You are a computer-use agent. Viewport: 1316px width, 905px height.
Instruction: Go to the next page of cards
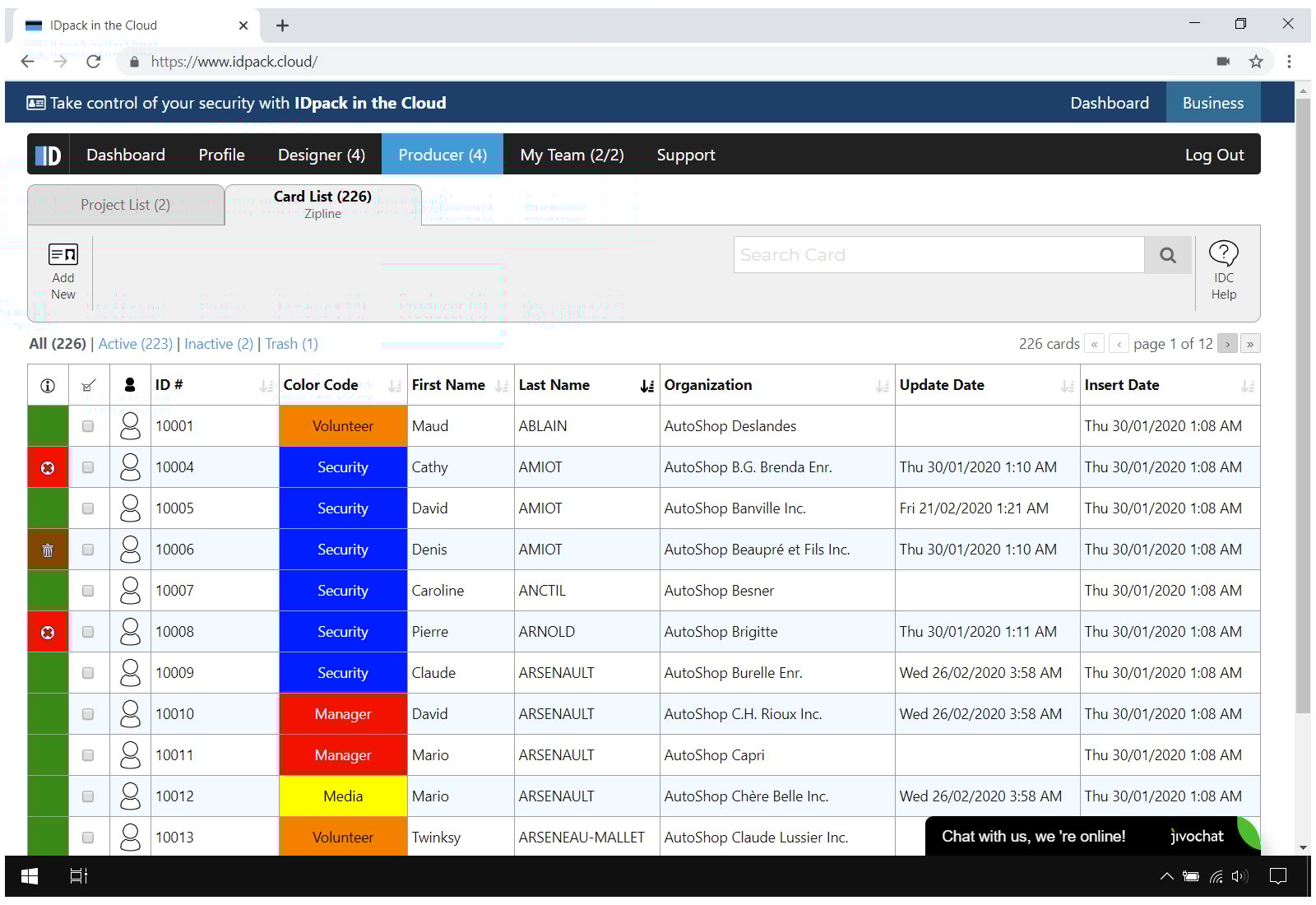(1227, 343)
